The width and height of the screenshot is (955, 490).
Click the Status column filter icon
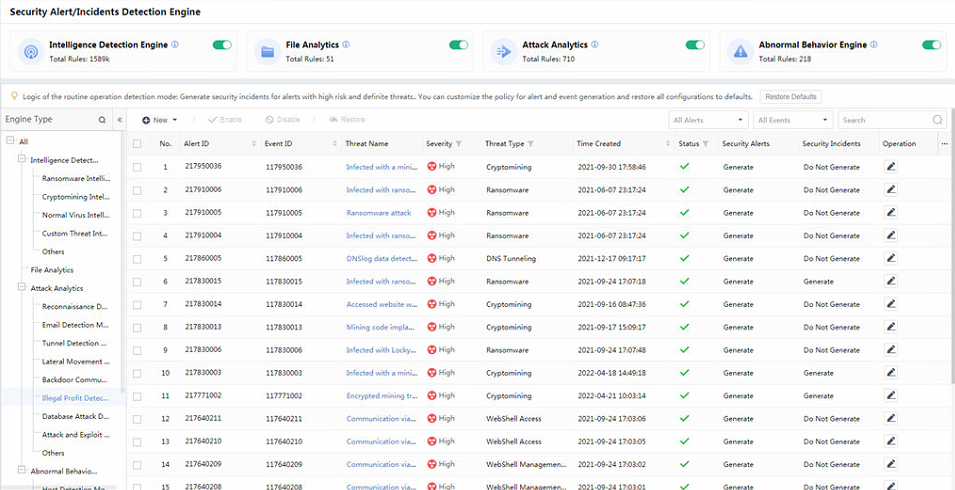[705, 144]
